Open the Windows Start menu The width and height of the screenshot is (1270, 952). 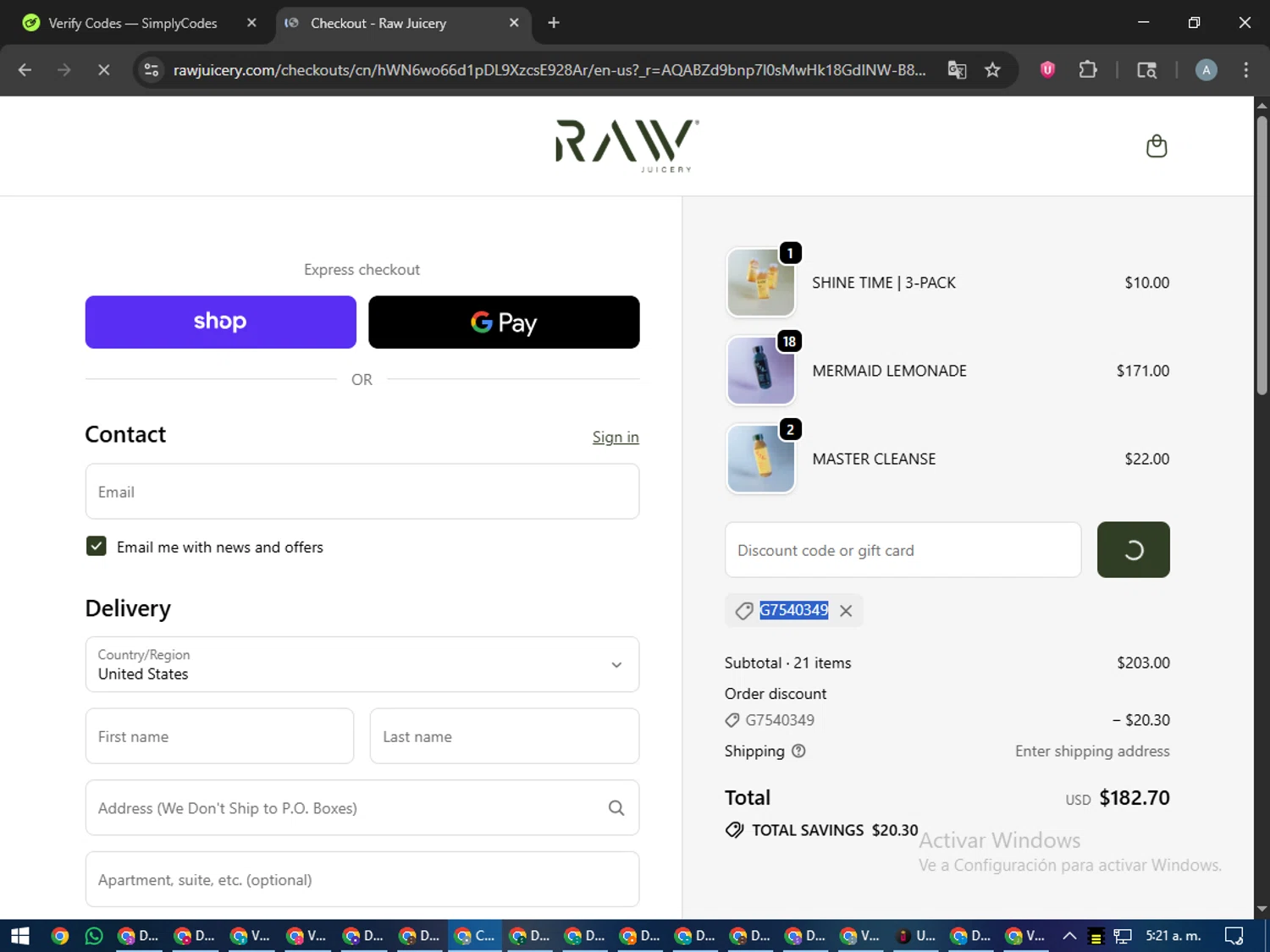[x=19, y=936]
